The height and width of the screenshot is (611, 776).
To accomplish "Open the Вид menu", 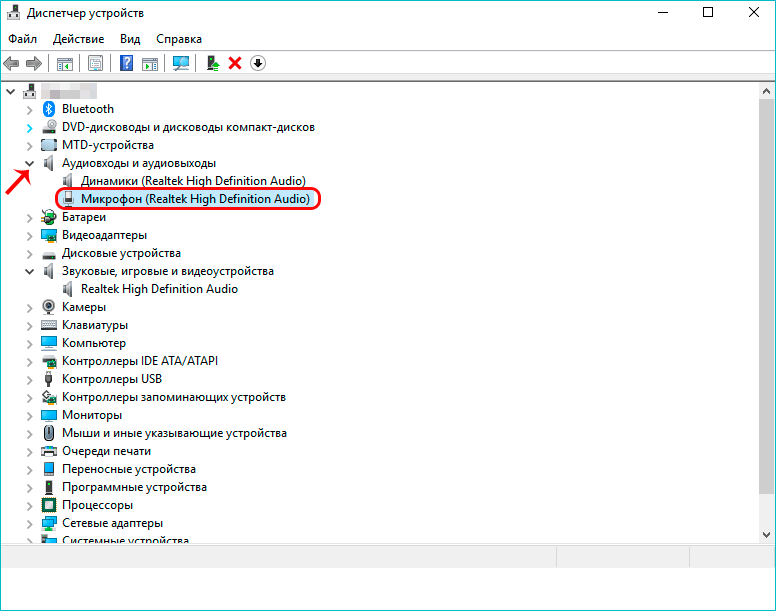I will click(130, 39).
